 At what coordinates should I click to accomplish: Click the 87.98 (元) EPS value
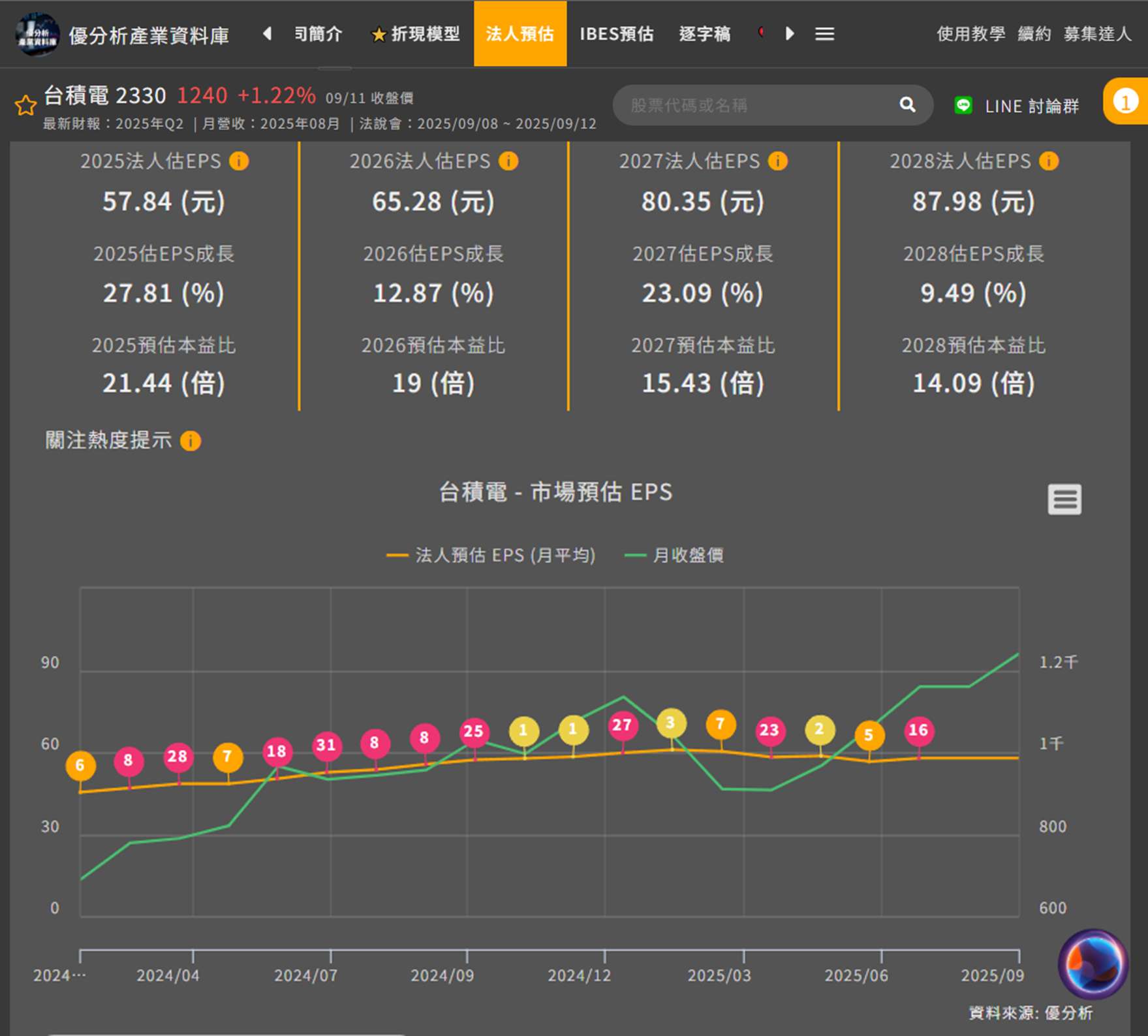(x=974, y=202)
